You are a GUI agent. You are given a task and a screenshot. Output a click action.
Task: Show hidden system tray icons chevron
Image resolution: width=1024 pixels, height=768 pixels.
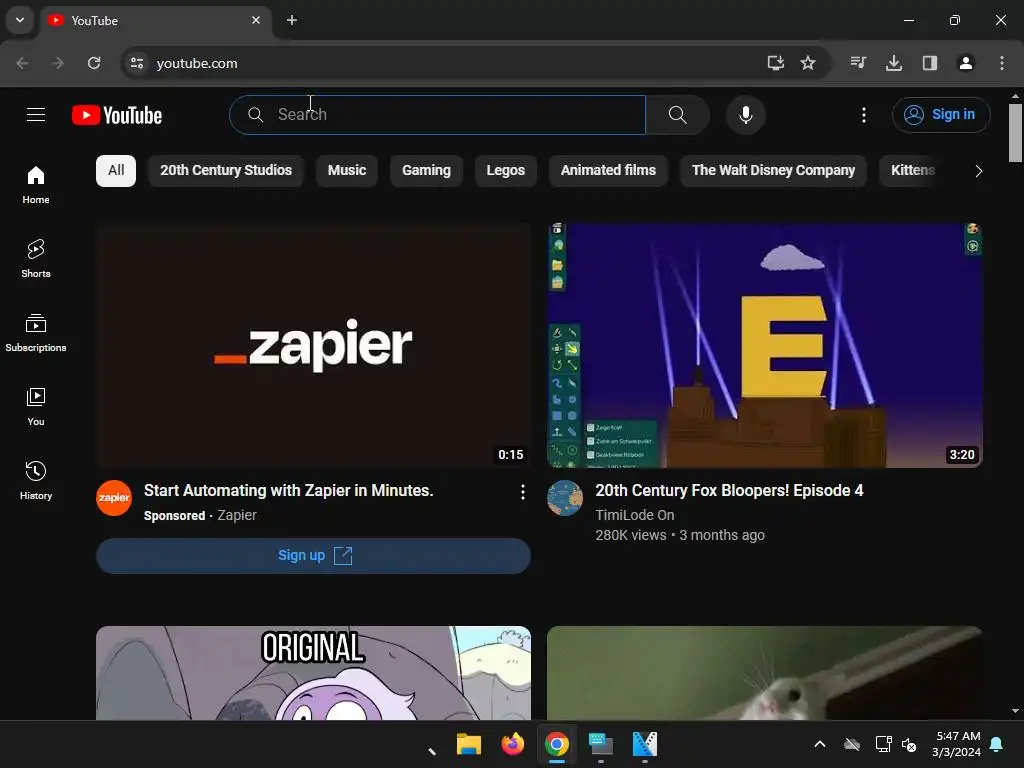820,744
